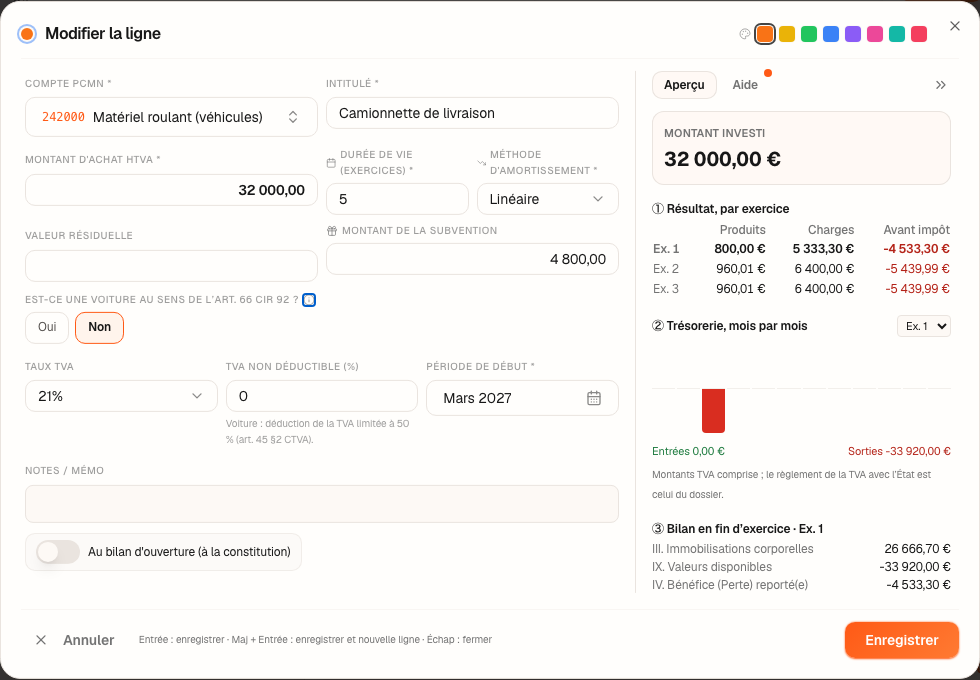Click the calendar icon near Durée de vie label
This screenshot has height=680, width=980.
(x=331, y=162)
